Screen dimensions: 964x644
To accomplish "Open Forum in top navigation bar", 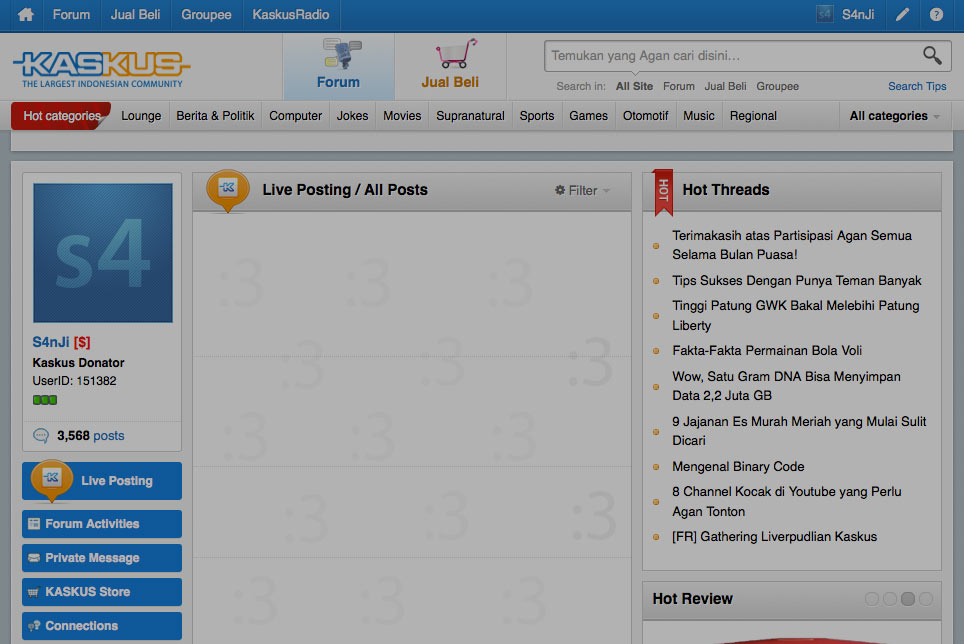I will tap(71, 15).
